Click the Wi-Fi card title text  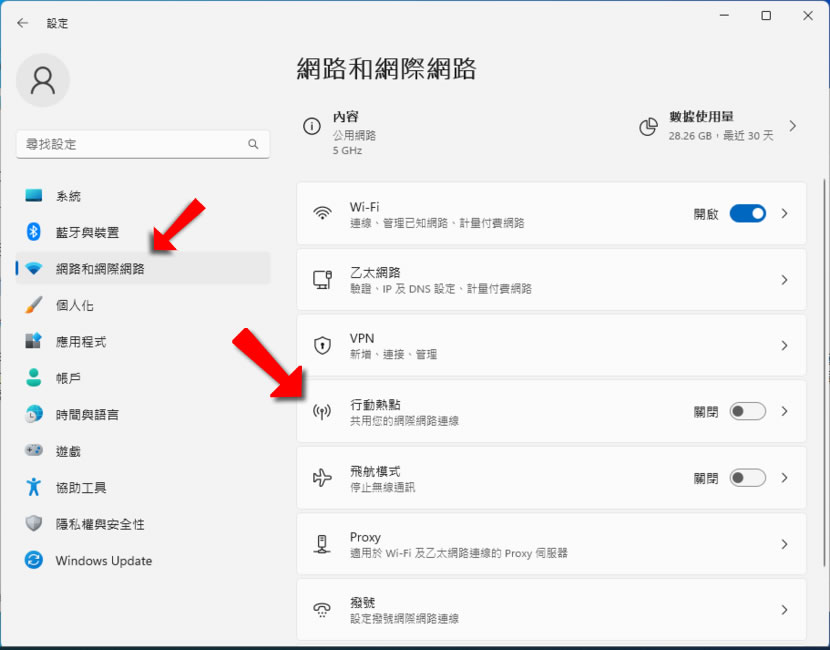pyautogui.click(x=364, y=207)
